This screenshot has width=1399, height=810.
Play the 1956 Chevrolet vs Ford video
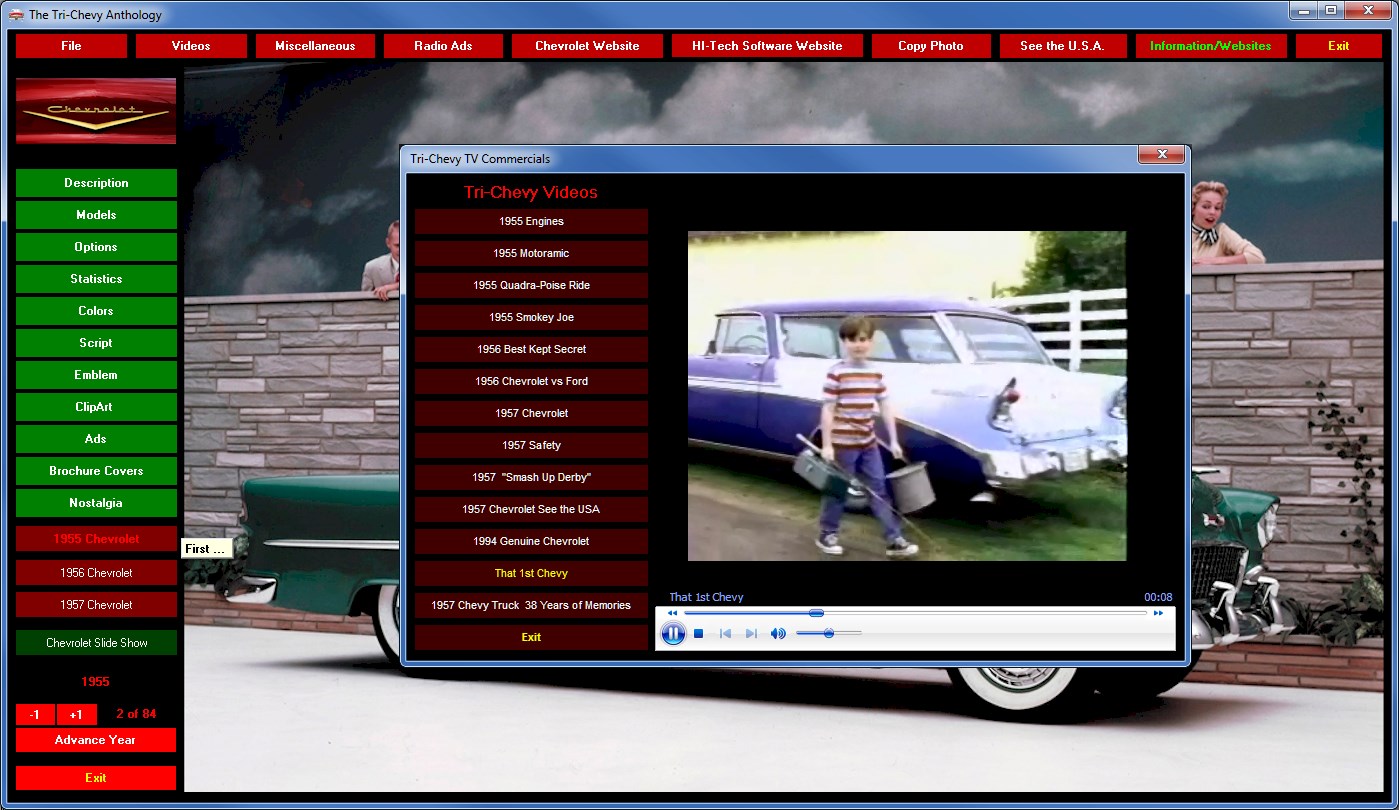click(531, 382)
